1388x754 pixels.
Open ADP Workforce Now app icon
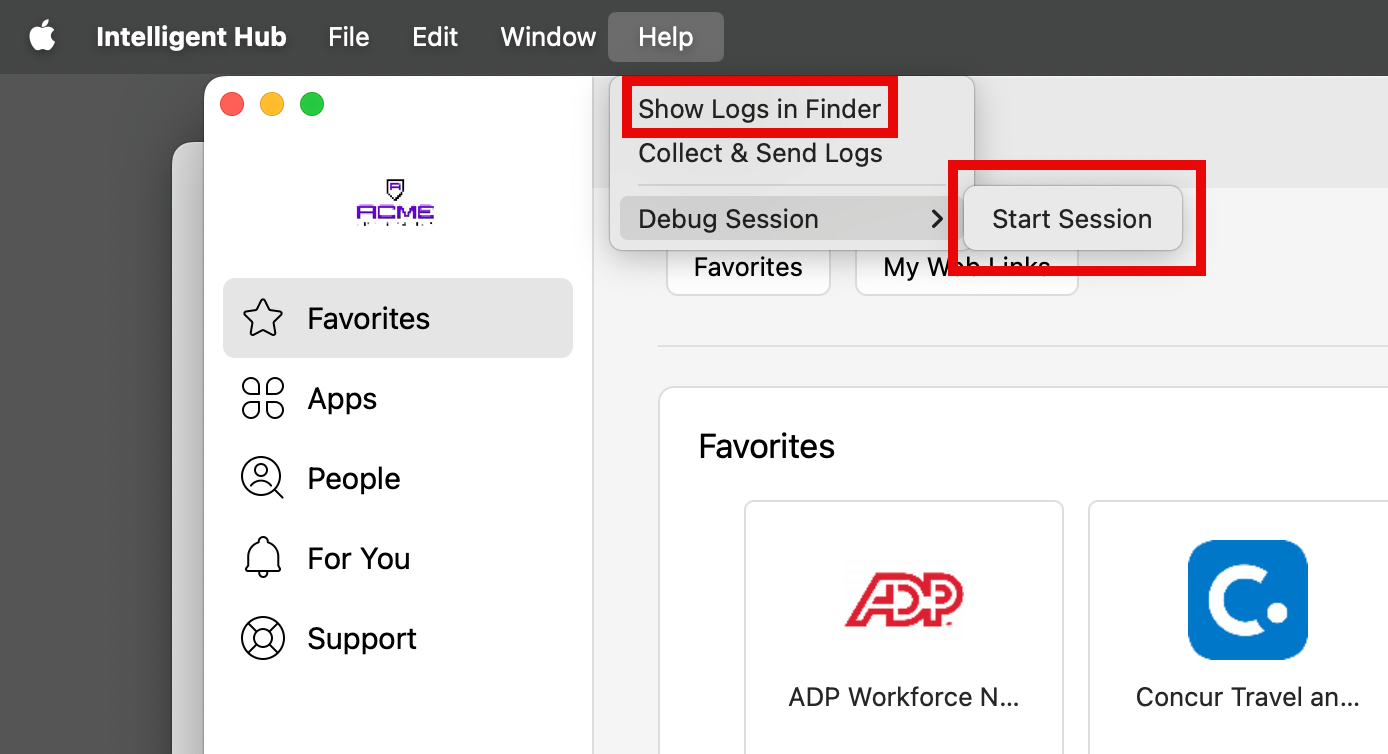(903, 600)
